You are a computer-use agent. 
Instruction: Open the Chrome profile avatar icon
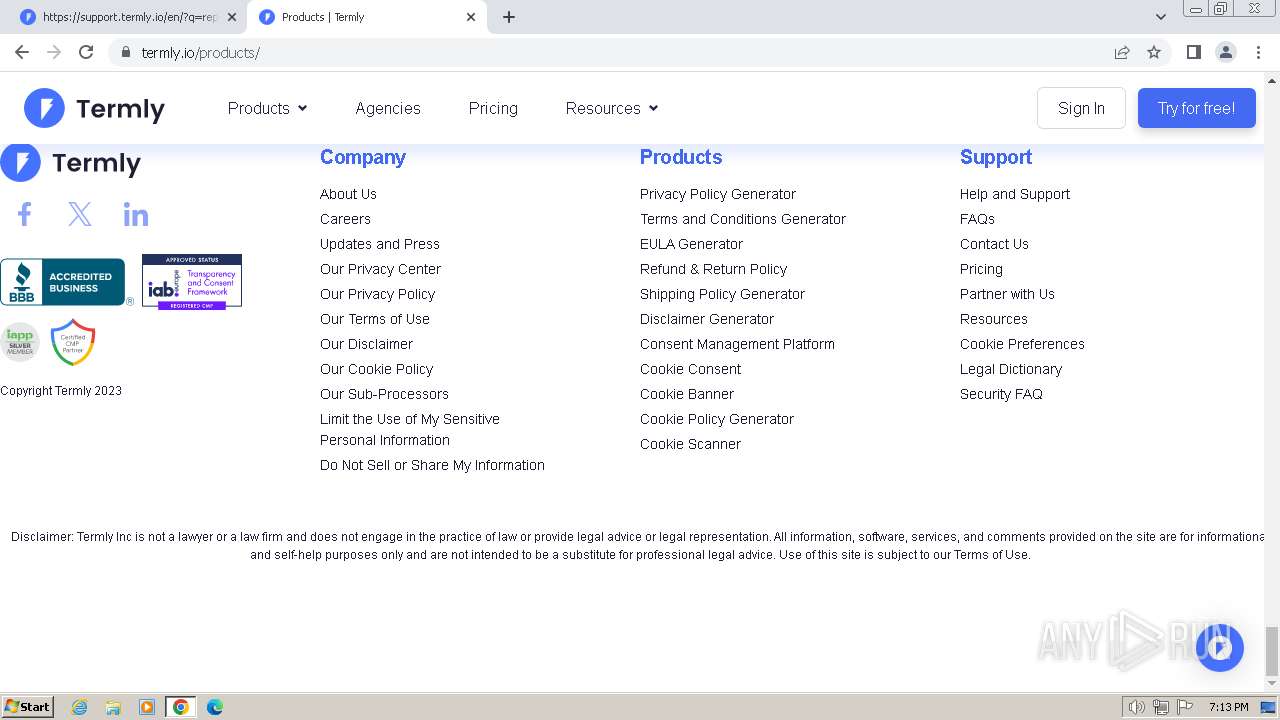point(1226,52)
